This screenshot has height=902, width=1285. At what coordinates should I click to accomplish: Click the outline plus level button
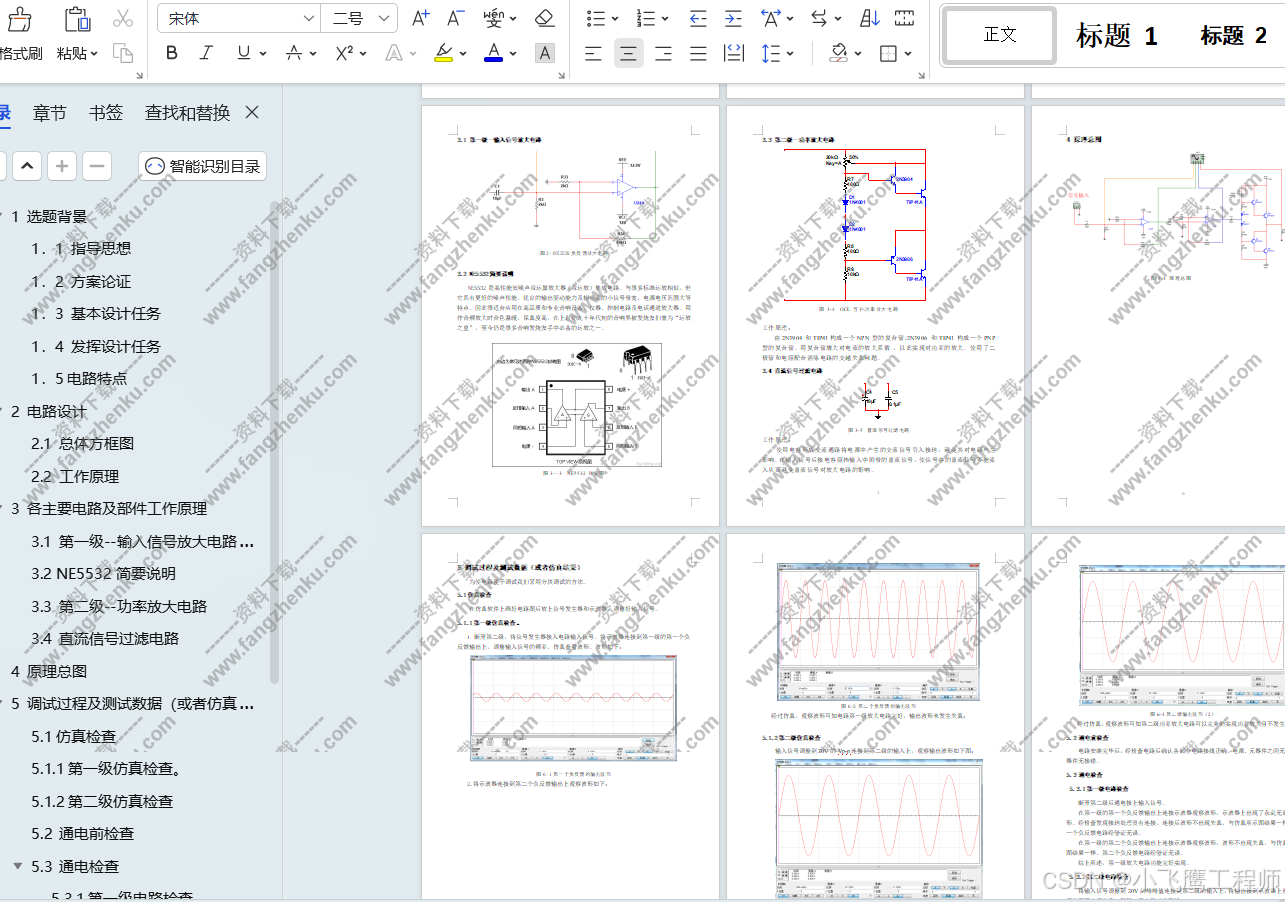pyautogui.click(x=62, y=166)
